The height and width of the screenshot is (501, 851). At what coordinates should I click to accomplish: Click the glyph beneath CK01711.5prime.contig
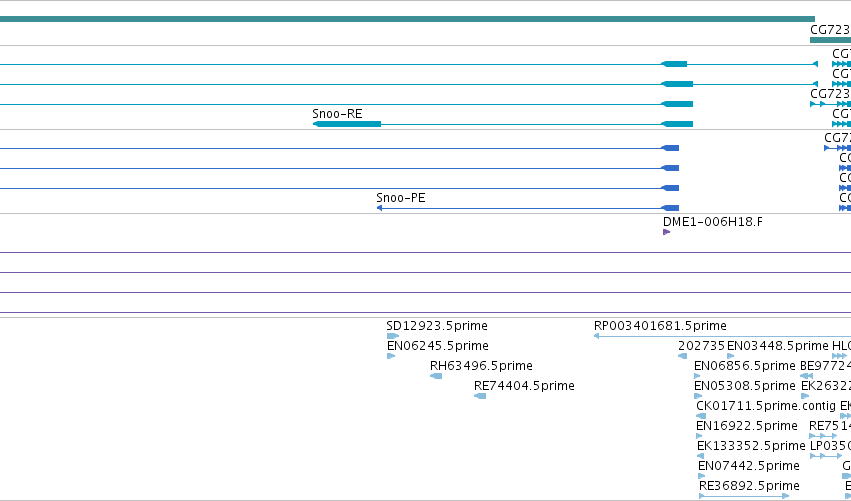point(701,416)
